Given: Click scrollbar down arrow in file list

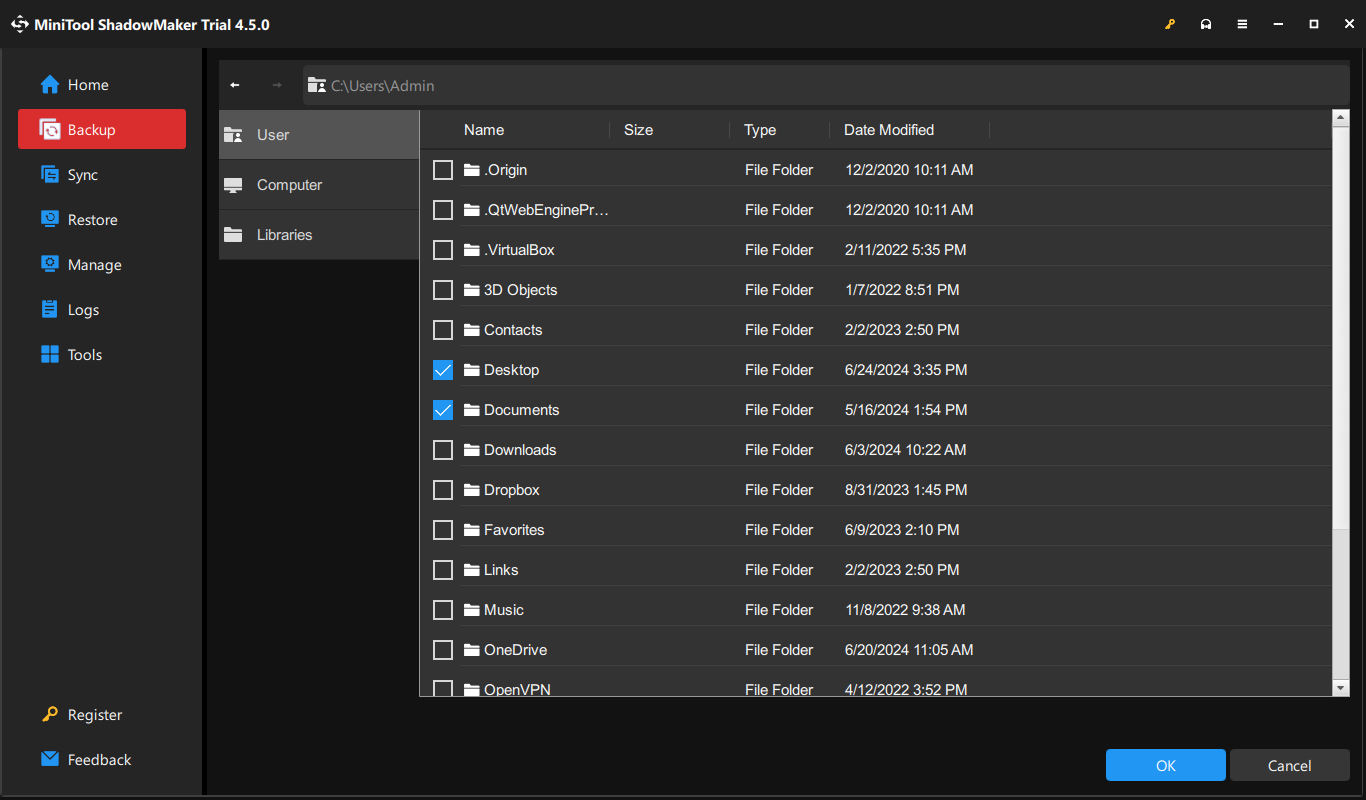Looking at the screenshot, I should click(x=1341, y=688).
